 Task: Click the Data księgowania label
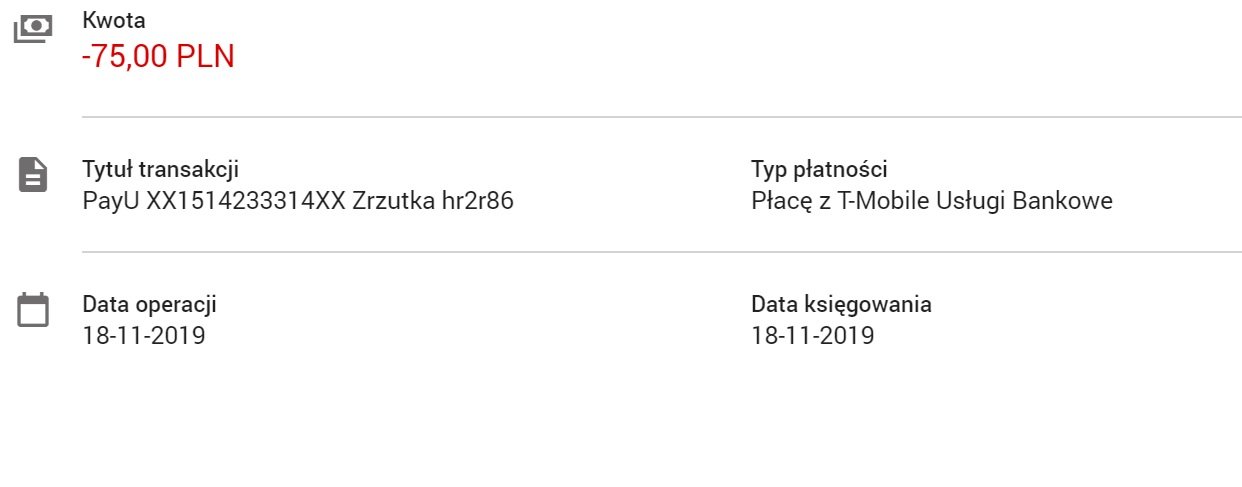pyautogui.click(x=841, y=304)
